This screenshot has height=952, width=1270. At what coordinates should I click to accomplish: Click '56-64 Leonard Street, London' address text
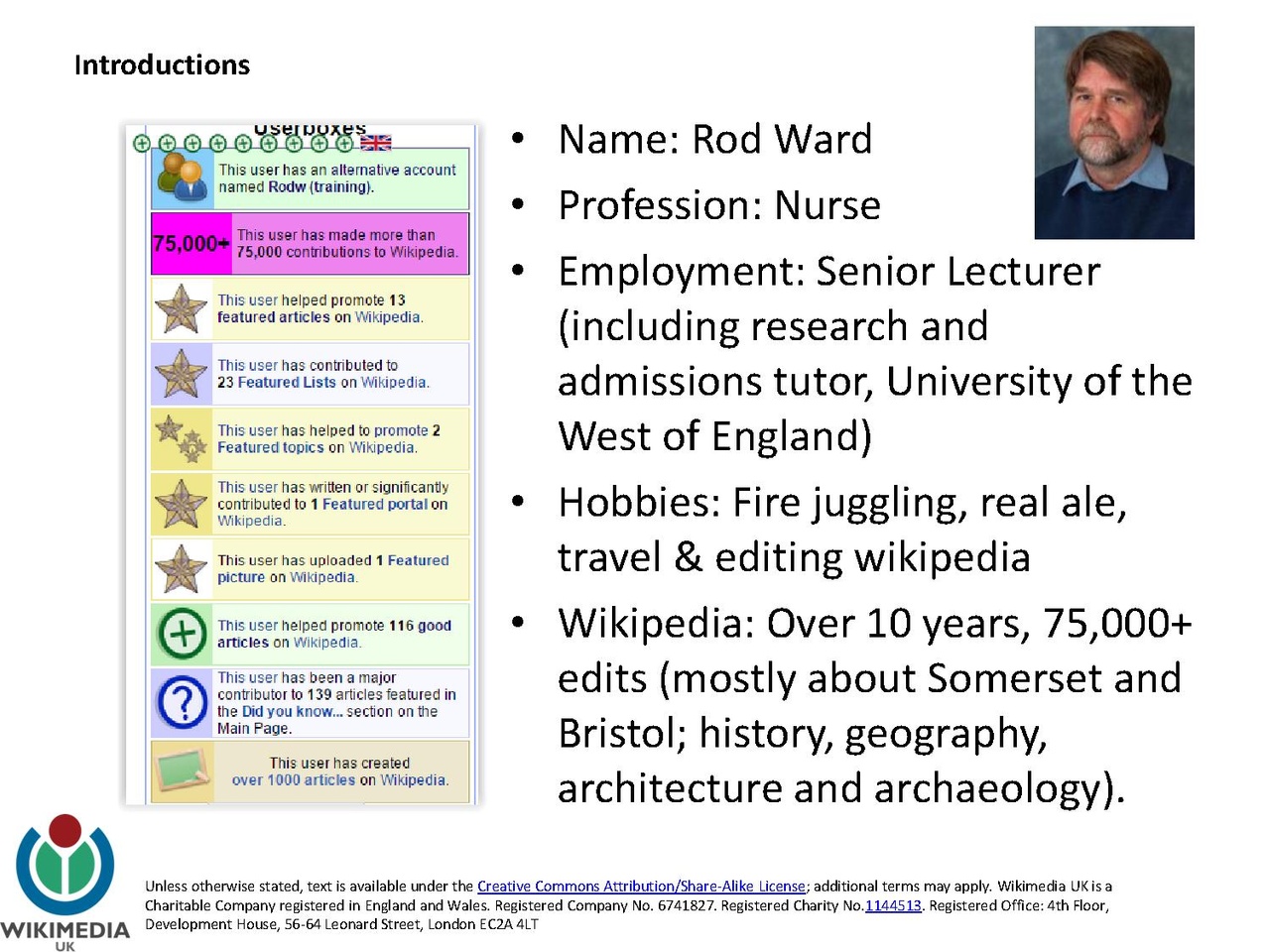[399, 924]
